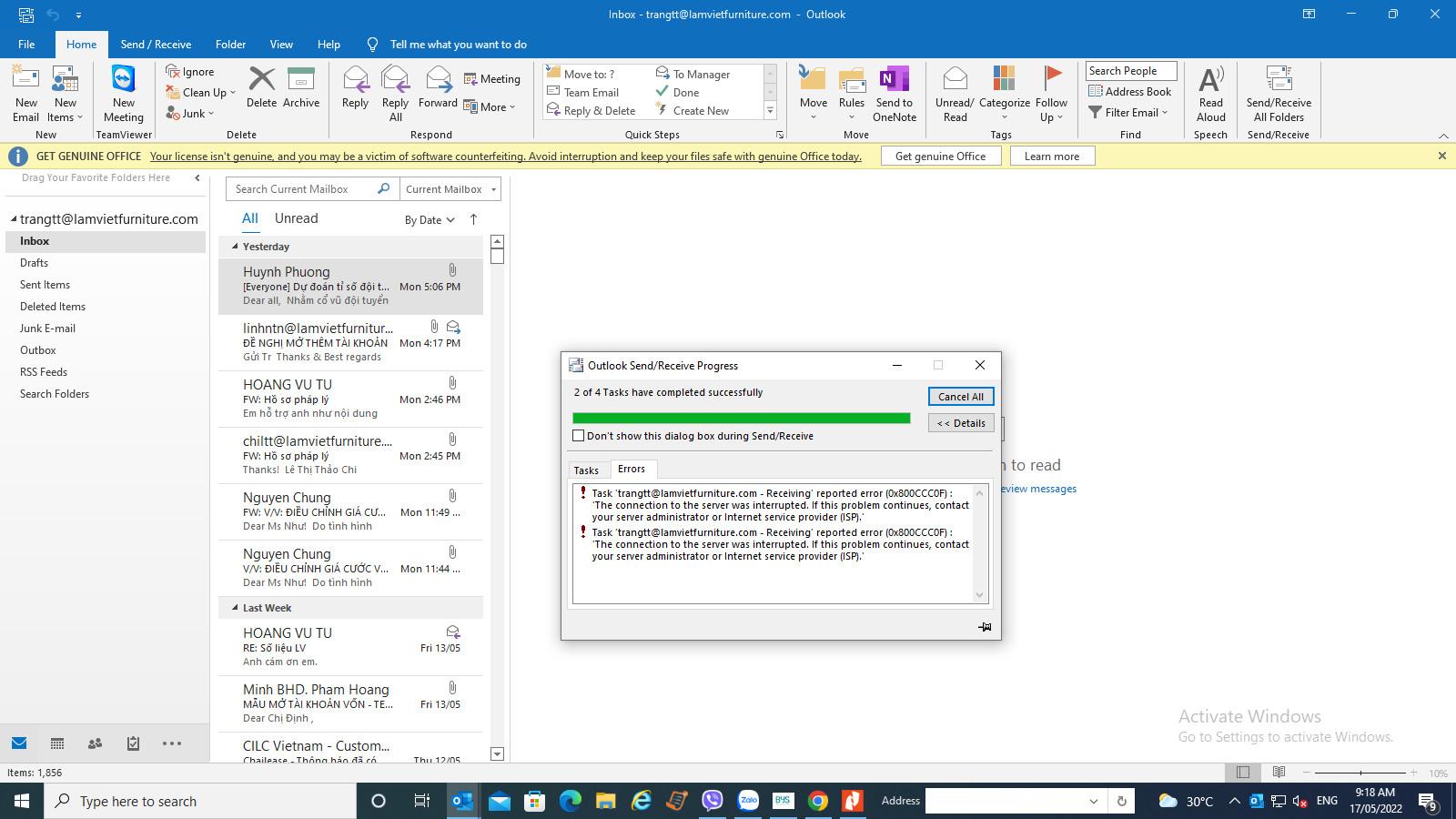Click the Learn more button
The image size is (1456, 819).
click(1052, 157)
